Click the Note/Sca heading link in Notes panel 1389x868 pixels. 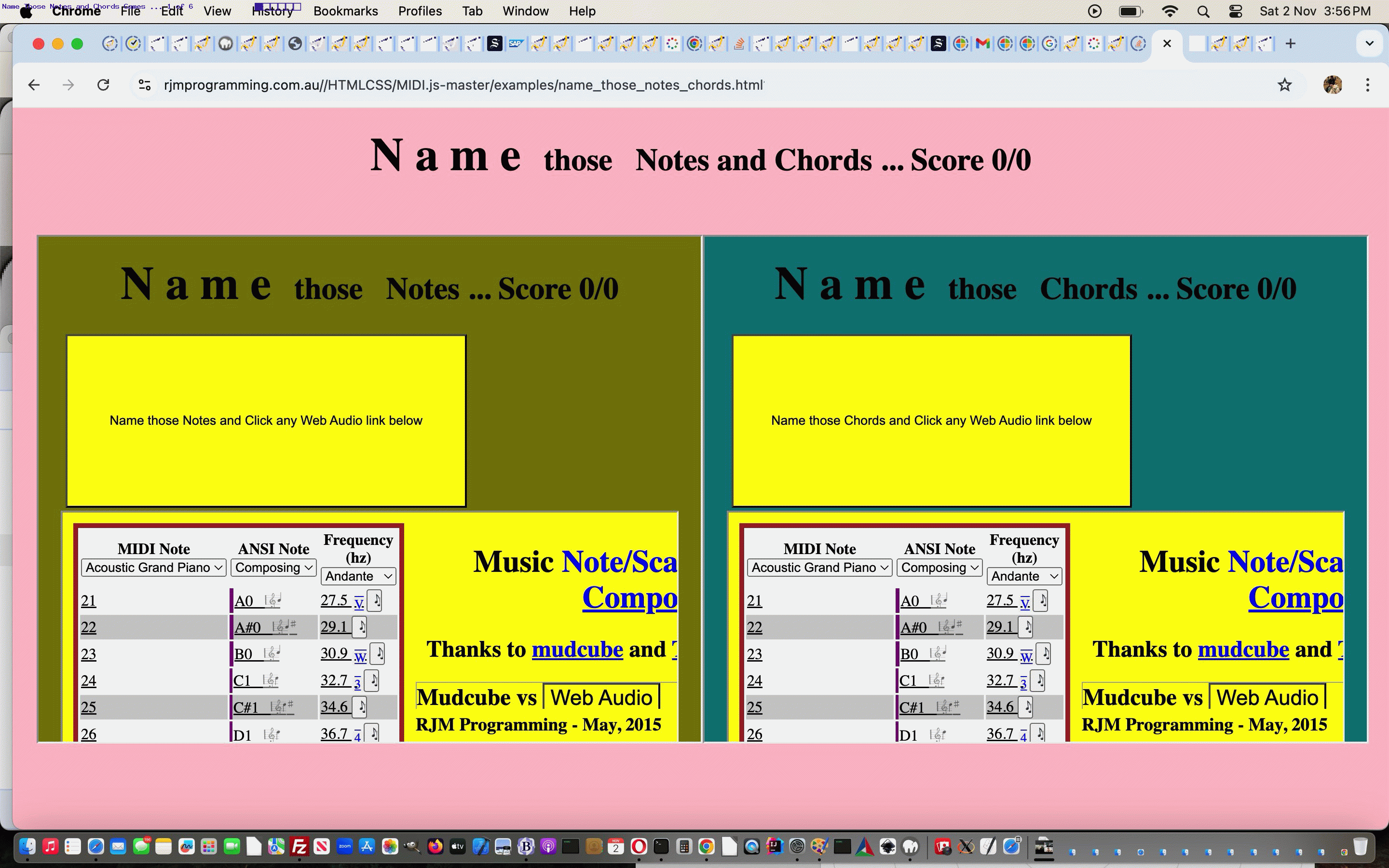tap(619, 561)
